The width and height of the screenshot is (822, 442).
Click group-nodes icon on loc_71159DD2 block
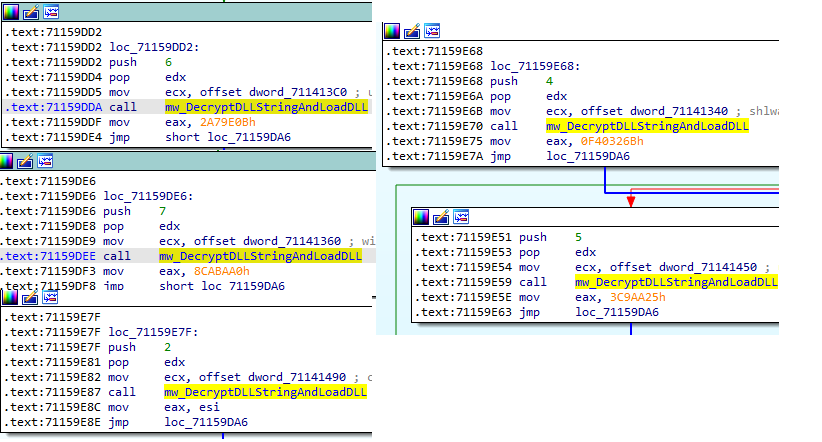51,11
